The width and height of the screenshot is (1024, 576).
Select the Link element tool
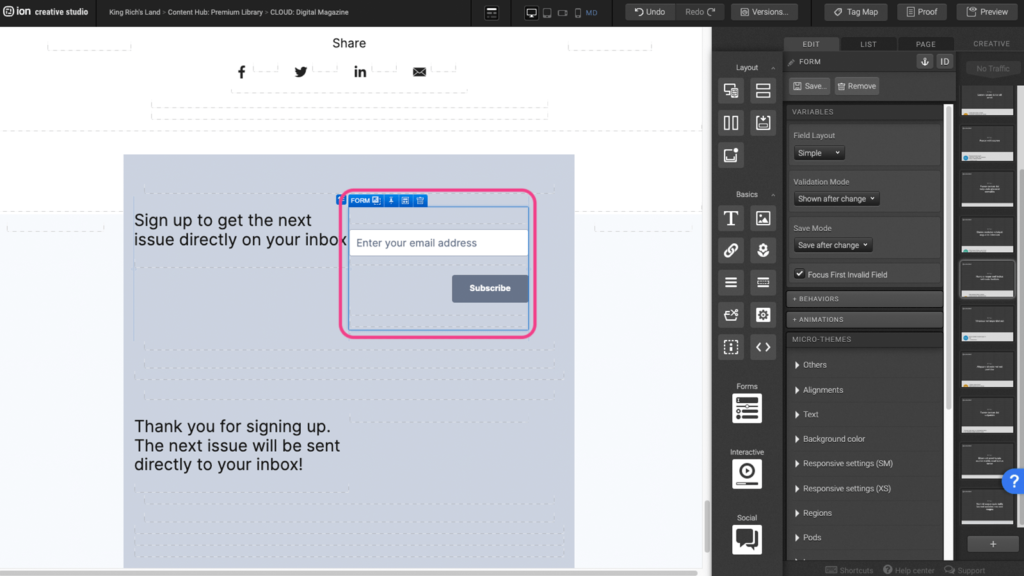[731, 250]
